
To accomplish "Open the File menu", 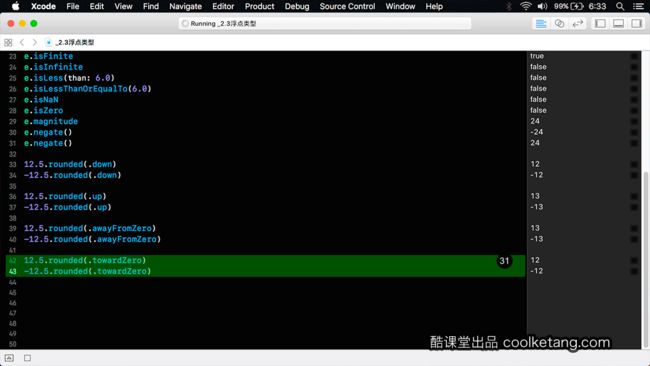I will 73,6.
